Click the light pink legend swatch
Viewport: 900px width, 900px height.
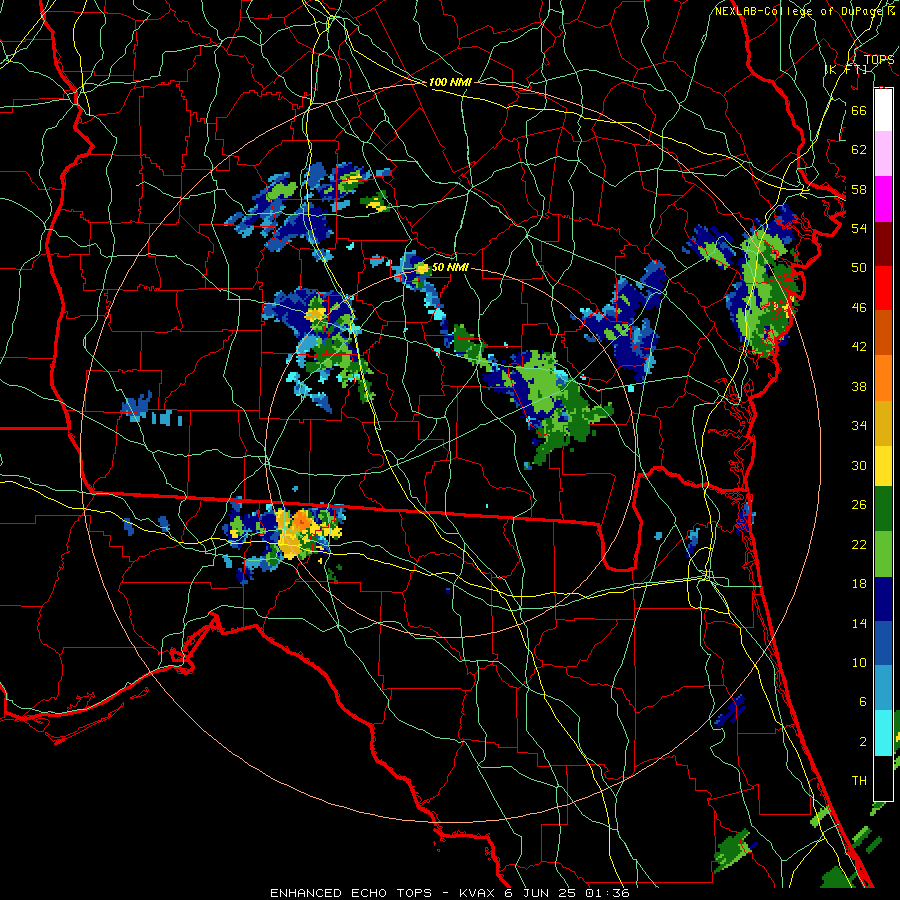[x=883, y=154]
